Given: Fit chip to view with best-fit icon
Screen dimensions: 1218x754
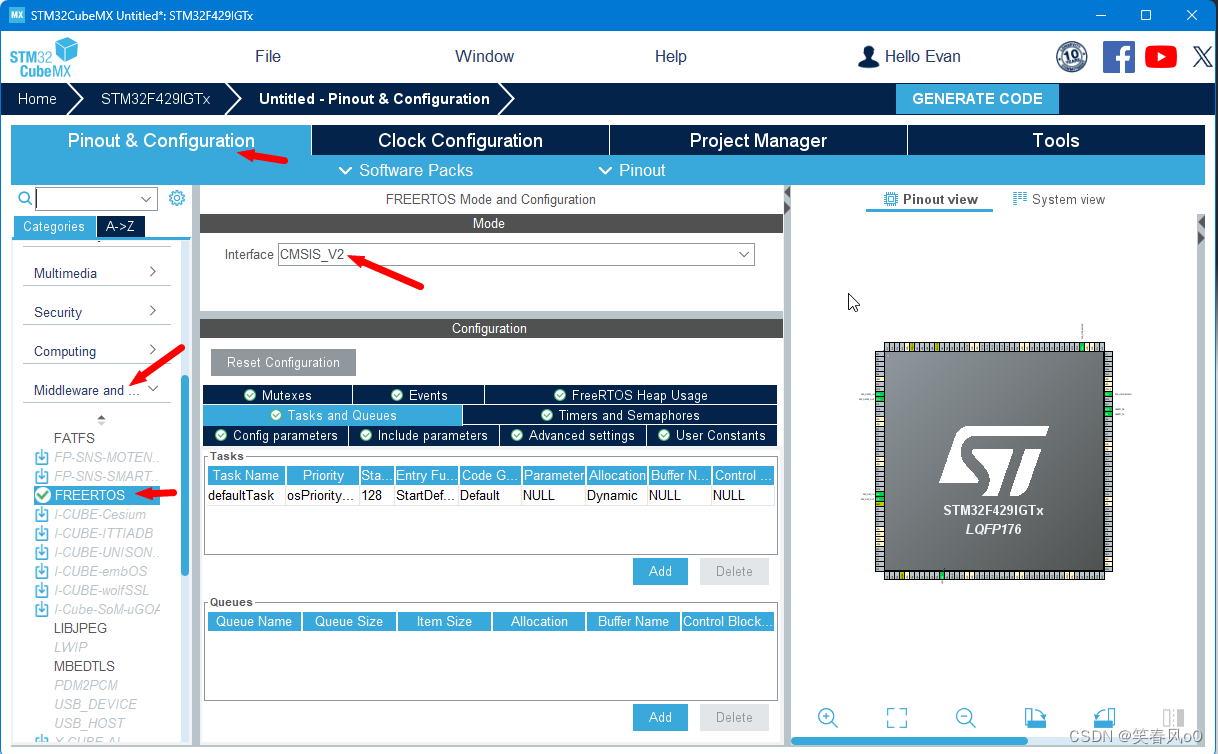Looking at the screenshot, I should coord(897,717).
